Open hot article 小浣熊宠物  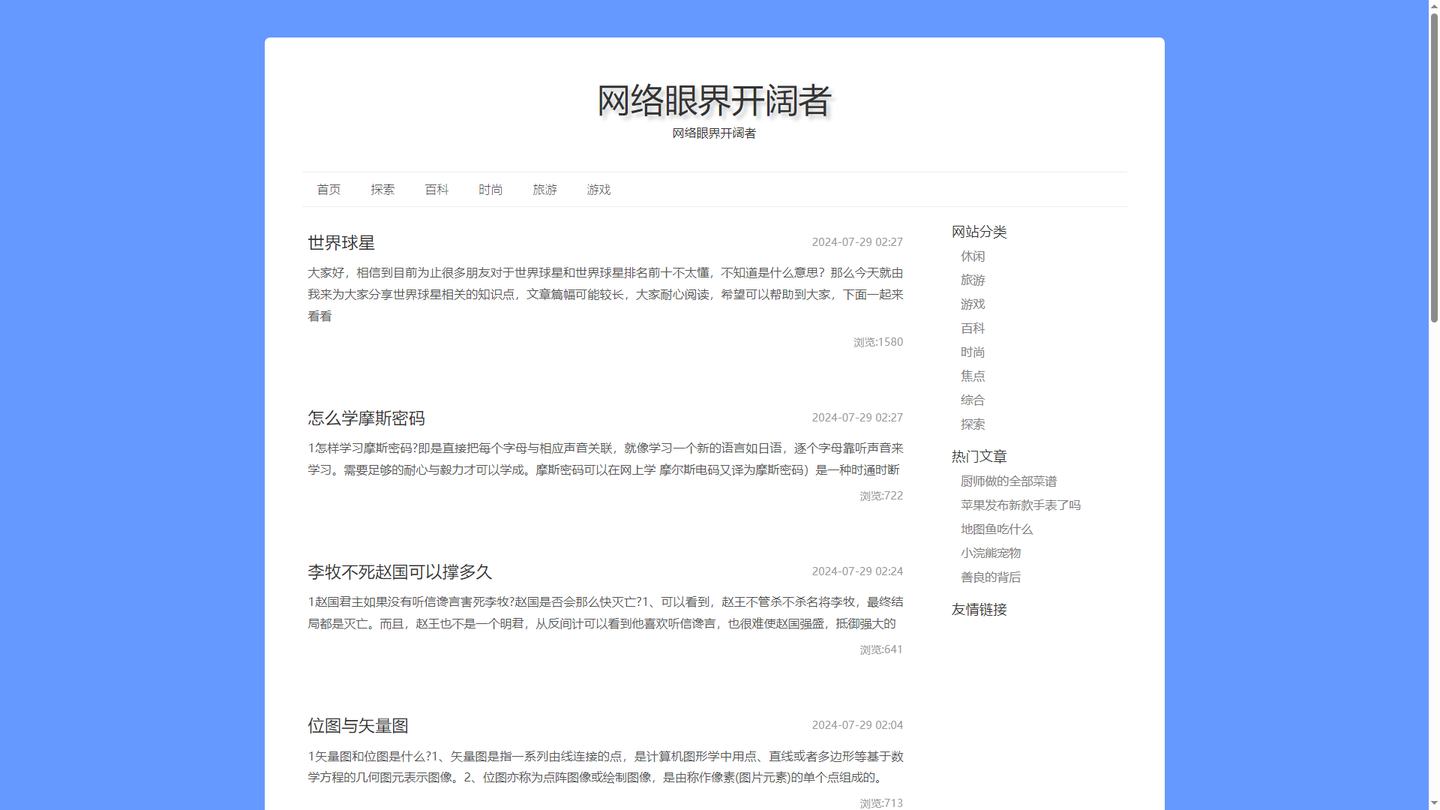coord(991,553)
